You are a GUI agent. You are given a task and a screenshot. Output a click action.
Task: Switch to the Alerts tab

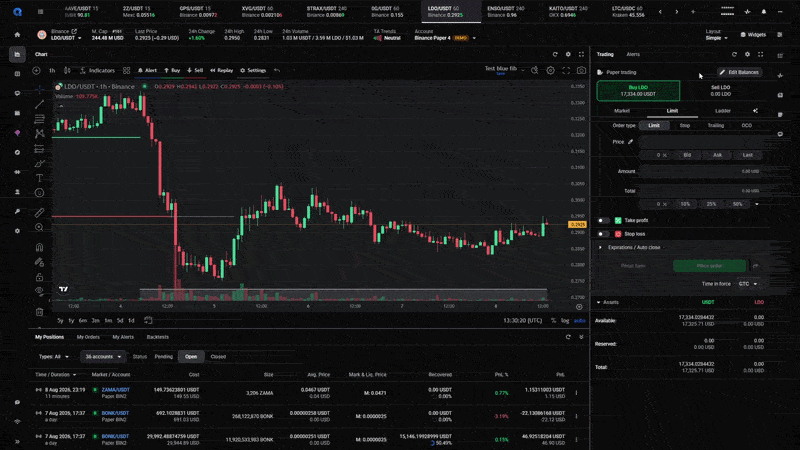click(633, 54)
